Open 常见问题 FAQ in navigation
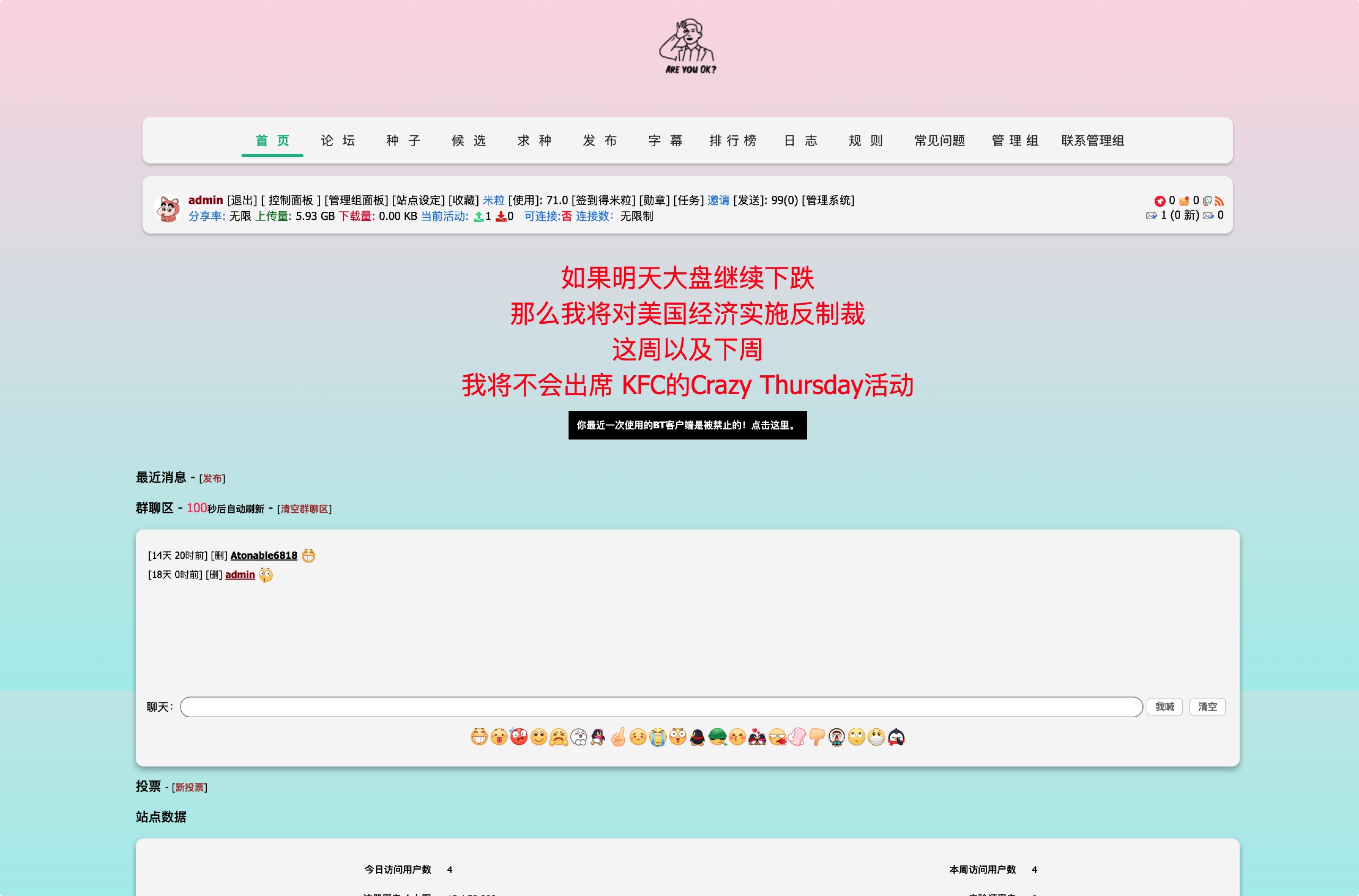The width and height of the screenshot is (1359, 896). [x=940, y=141]
